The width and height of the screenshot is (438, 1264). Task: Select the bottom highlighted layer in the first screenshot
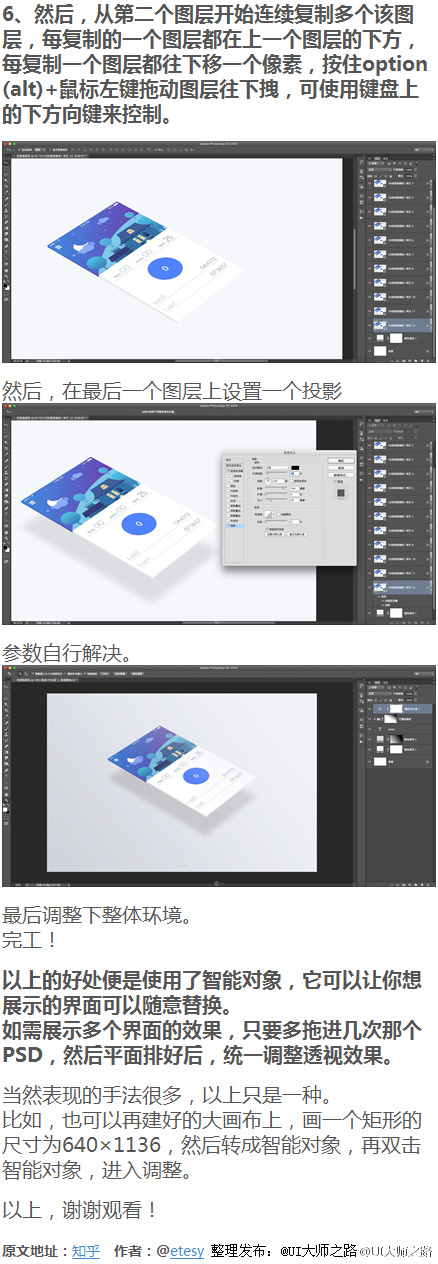(x=401, y=324)
